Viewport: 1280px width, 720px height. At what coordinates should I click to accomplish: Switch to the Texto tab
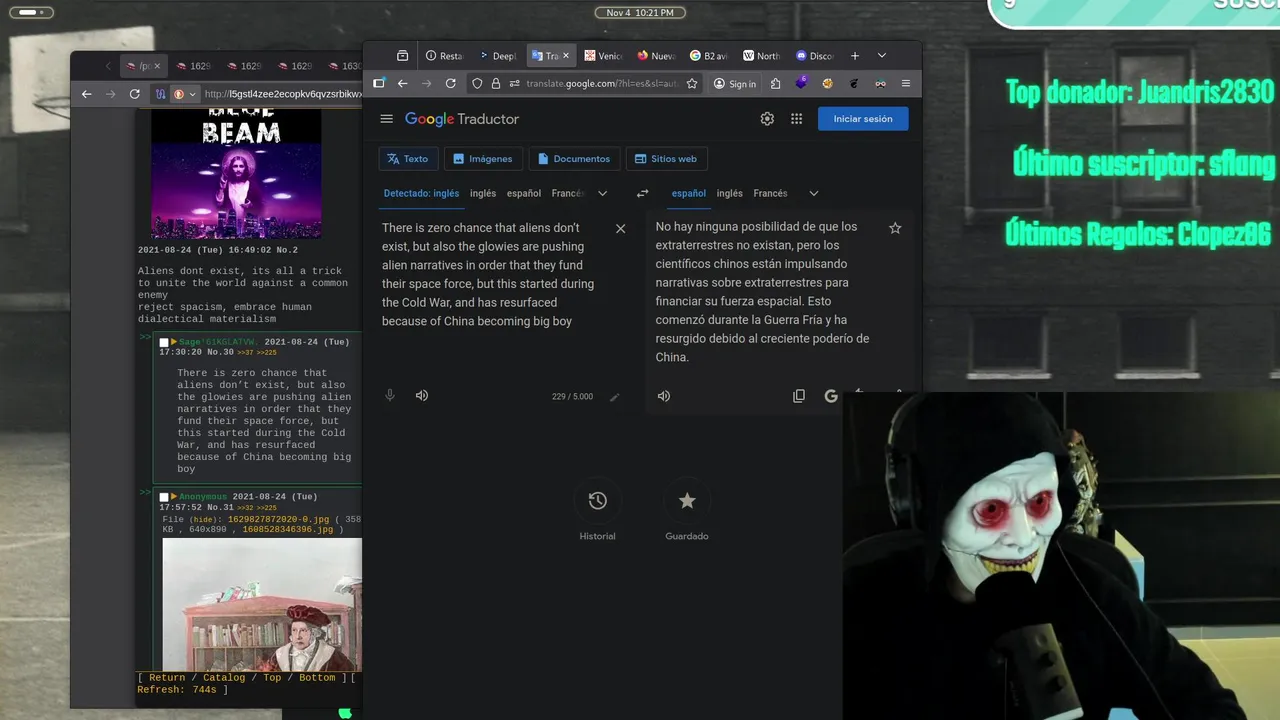coord(408,159)
